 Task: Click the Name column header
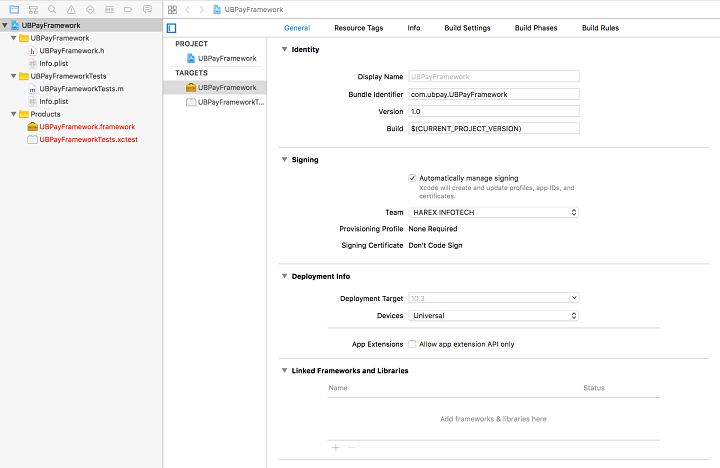click(338, 388)
